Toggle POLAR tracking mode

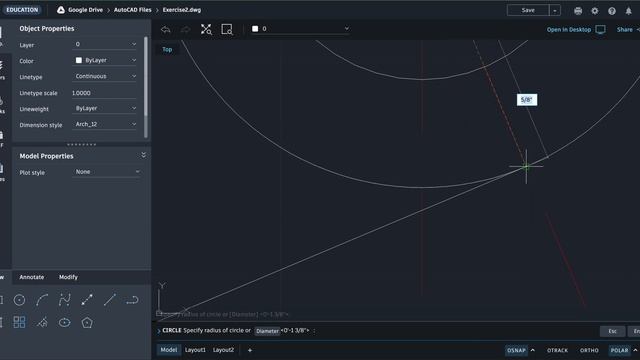[x=619, y=350]
